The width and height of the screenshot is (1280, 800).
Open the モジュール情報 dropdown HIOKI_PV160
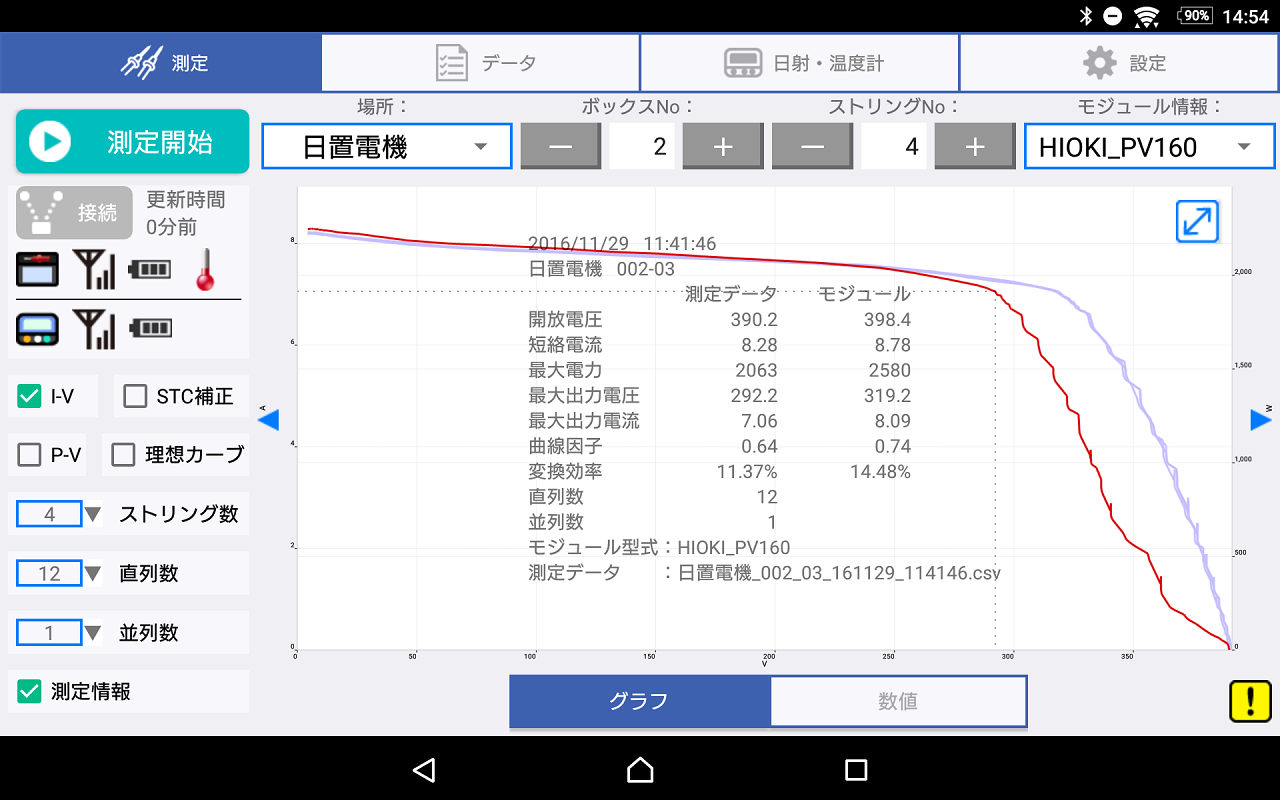(x=1149, y=147)
